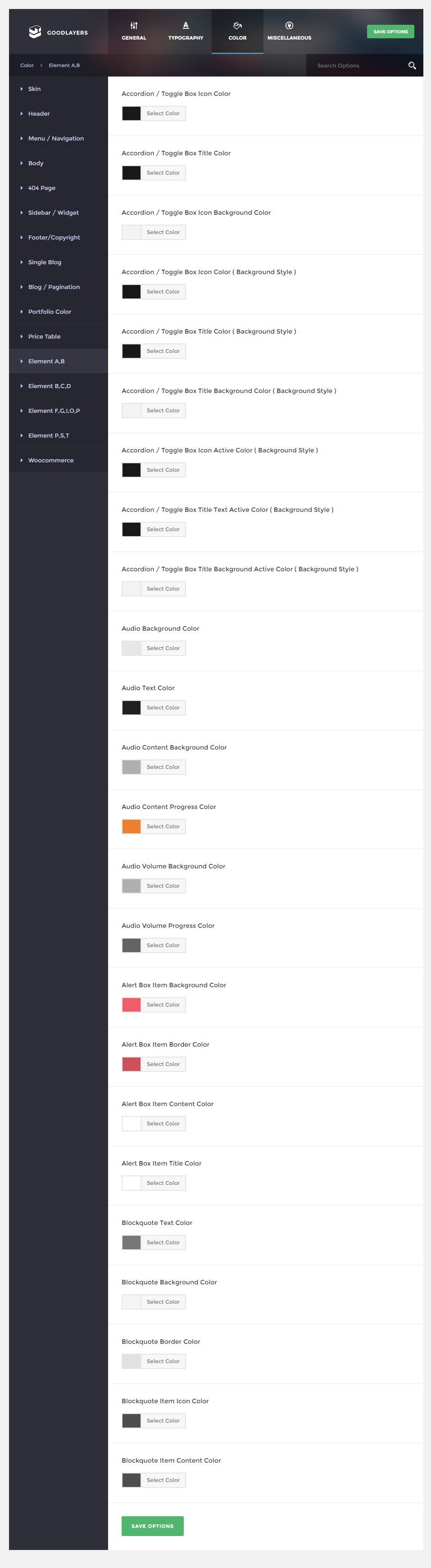
Task: Select Color for Blockquote Item Icon Color
Action: tap(163, 1421)
